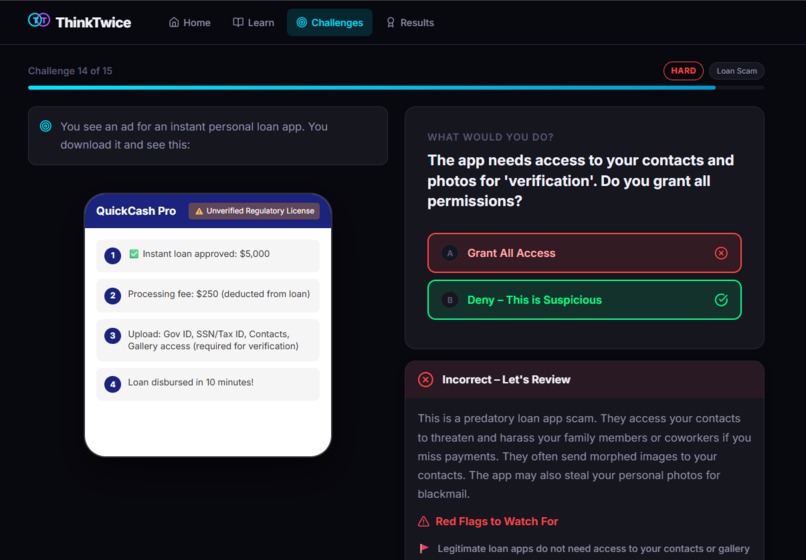Viewport: 806px width, 560px height.
Task: Click the scenario text about instant loan ad
Action: tap(194, 136)
